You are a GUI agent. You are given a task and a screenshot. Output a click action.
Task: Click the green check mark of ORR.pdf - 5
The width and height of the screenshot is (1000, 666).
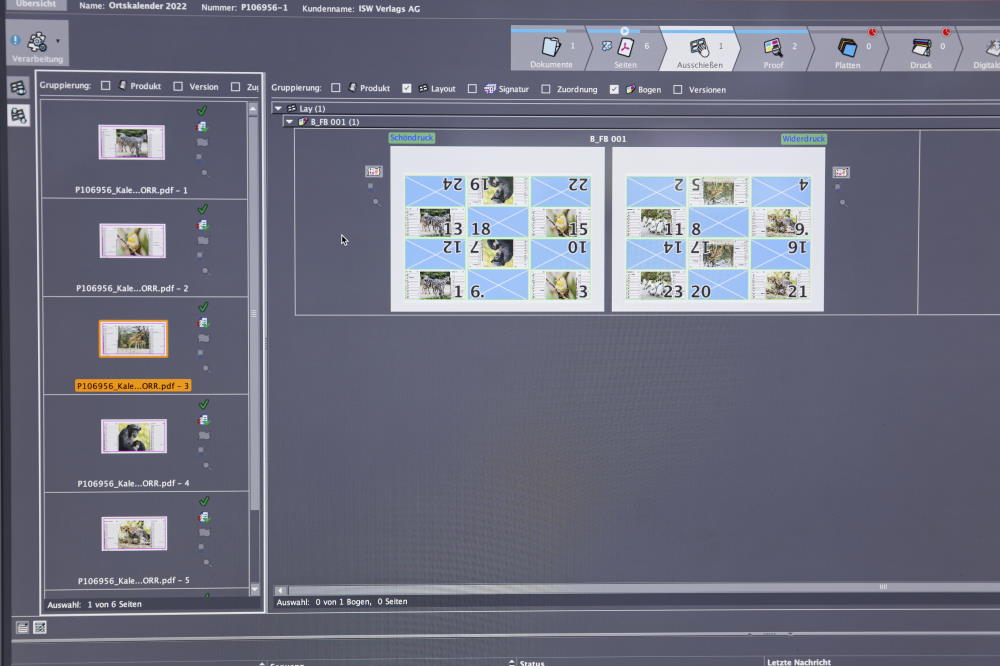click(204, 501)
